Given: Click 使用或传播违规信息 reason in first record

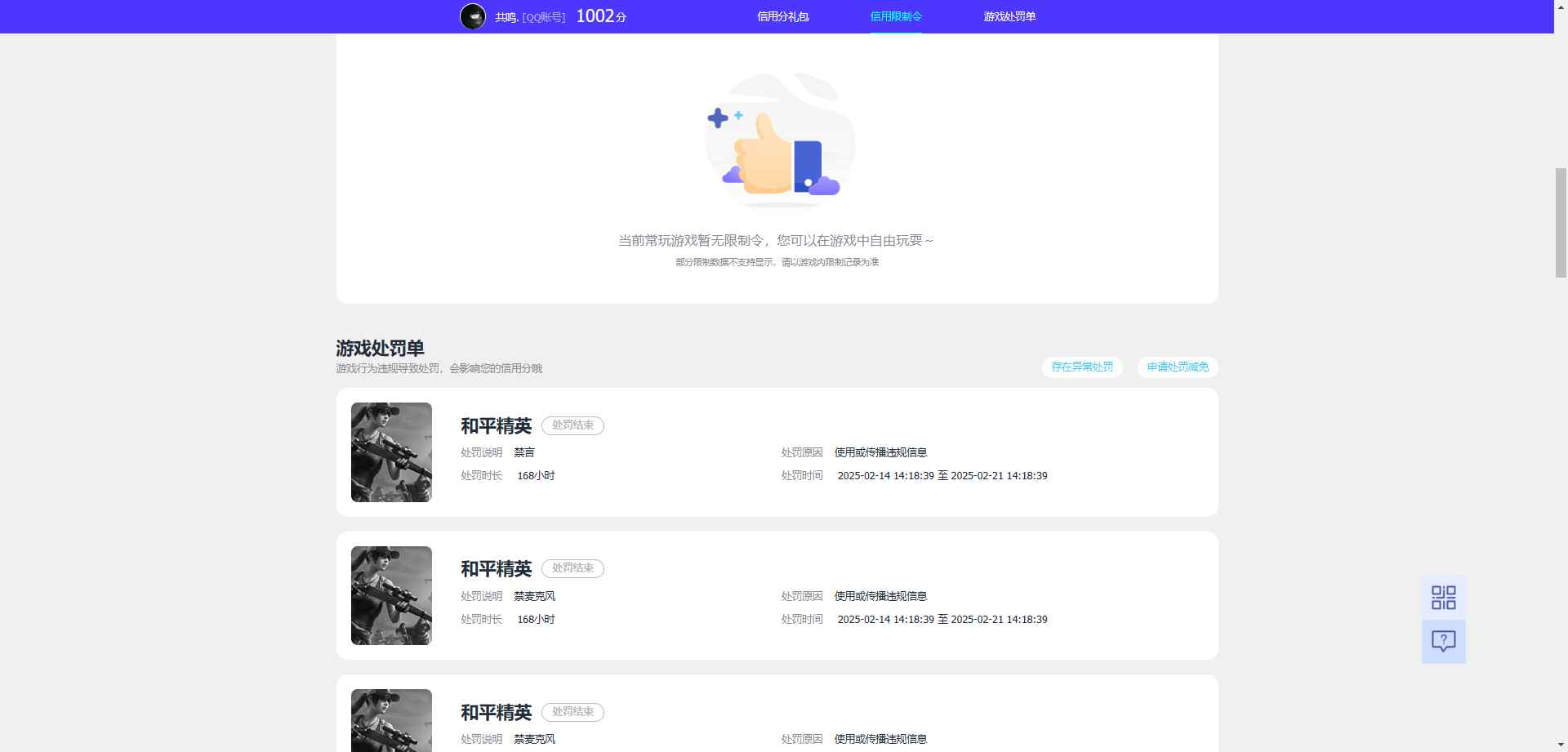Looking at the screenshot, I should click(x=880, y=452).
